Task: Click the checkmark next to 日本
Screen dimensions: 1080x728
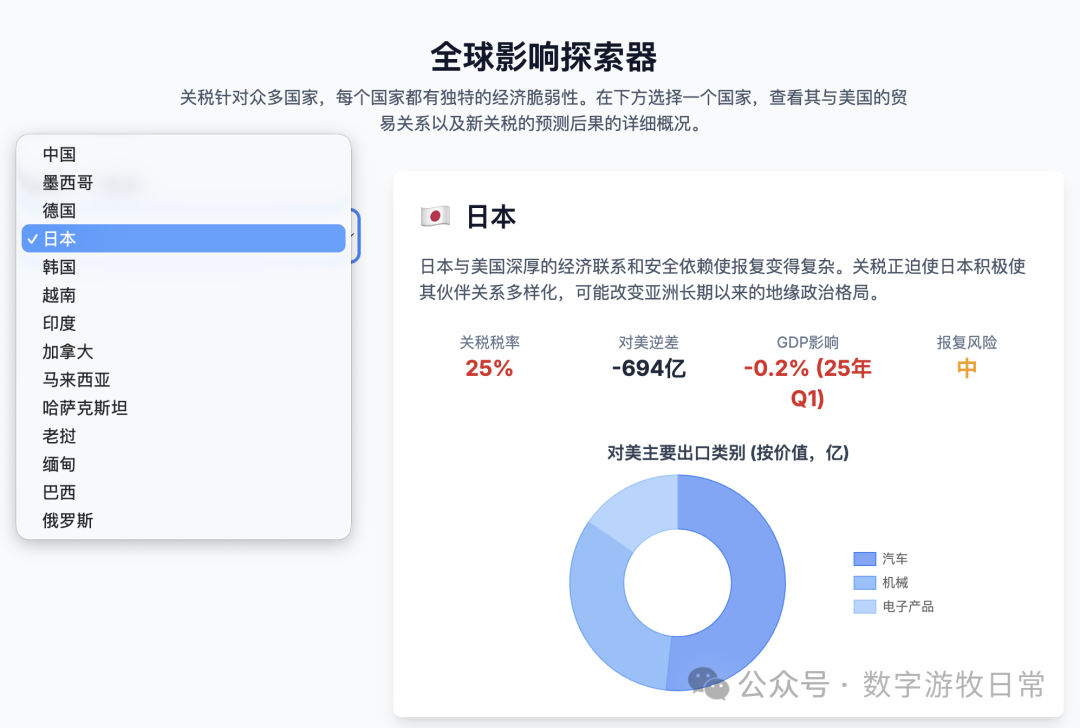Action: point(31,238)
